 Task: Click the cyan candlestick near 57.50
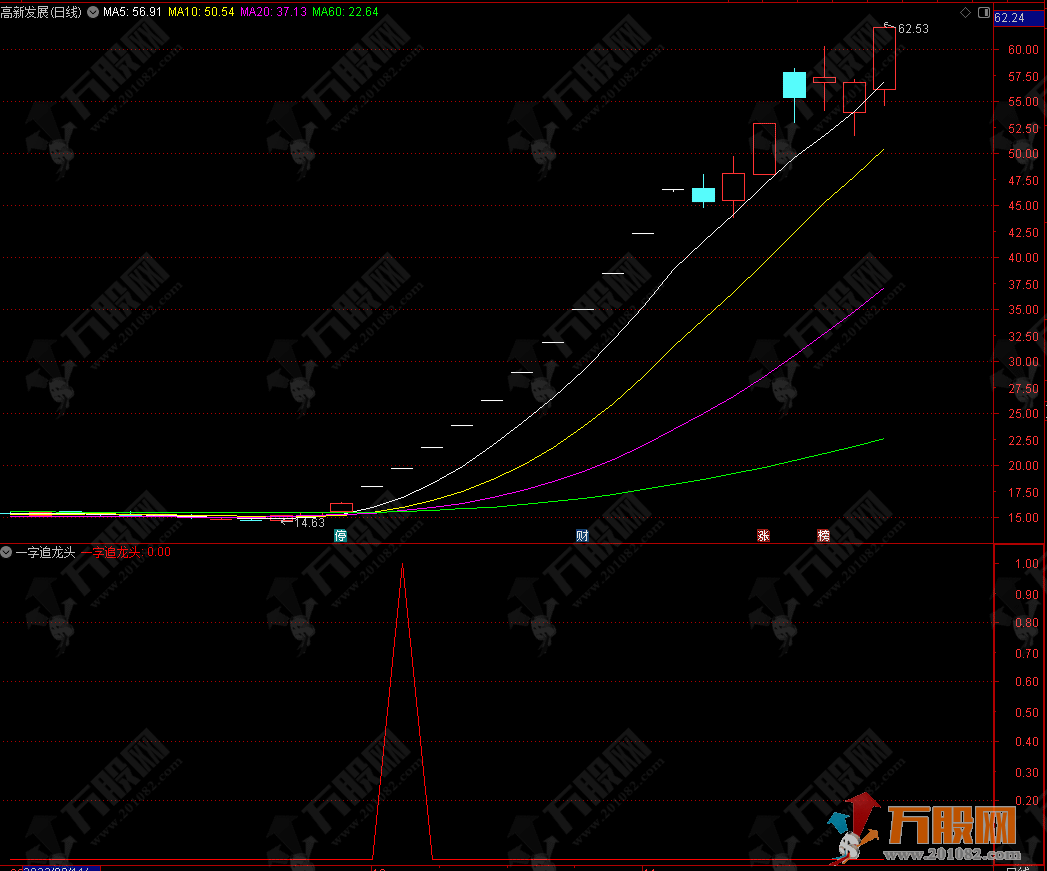point(794,85)
